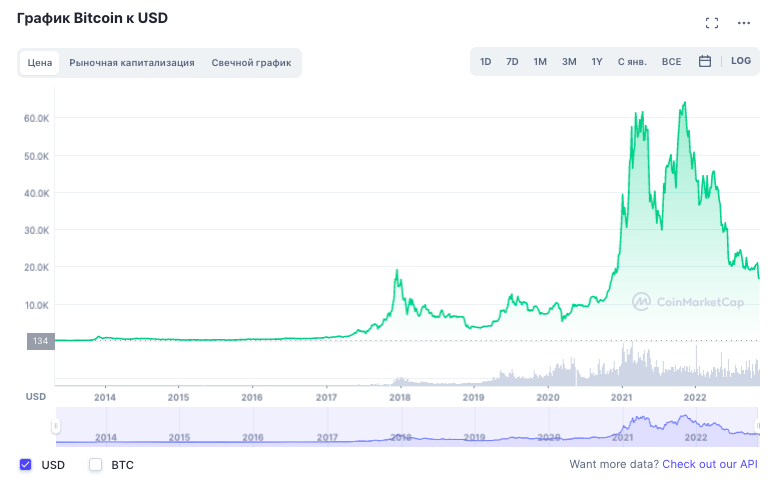Image resolution: width=773 pixels, height=484 pixels.
Task: Open the three-dot more options menu
Action: (743, 23)
